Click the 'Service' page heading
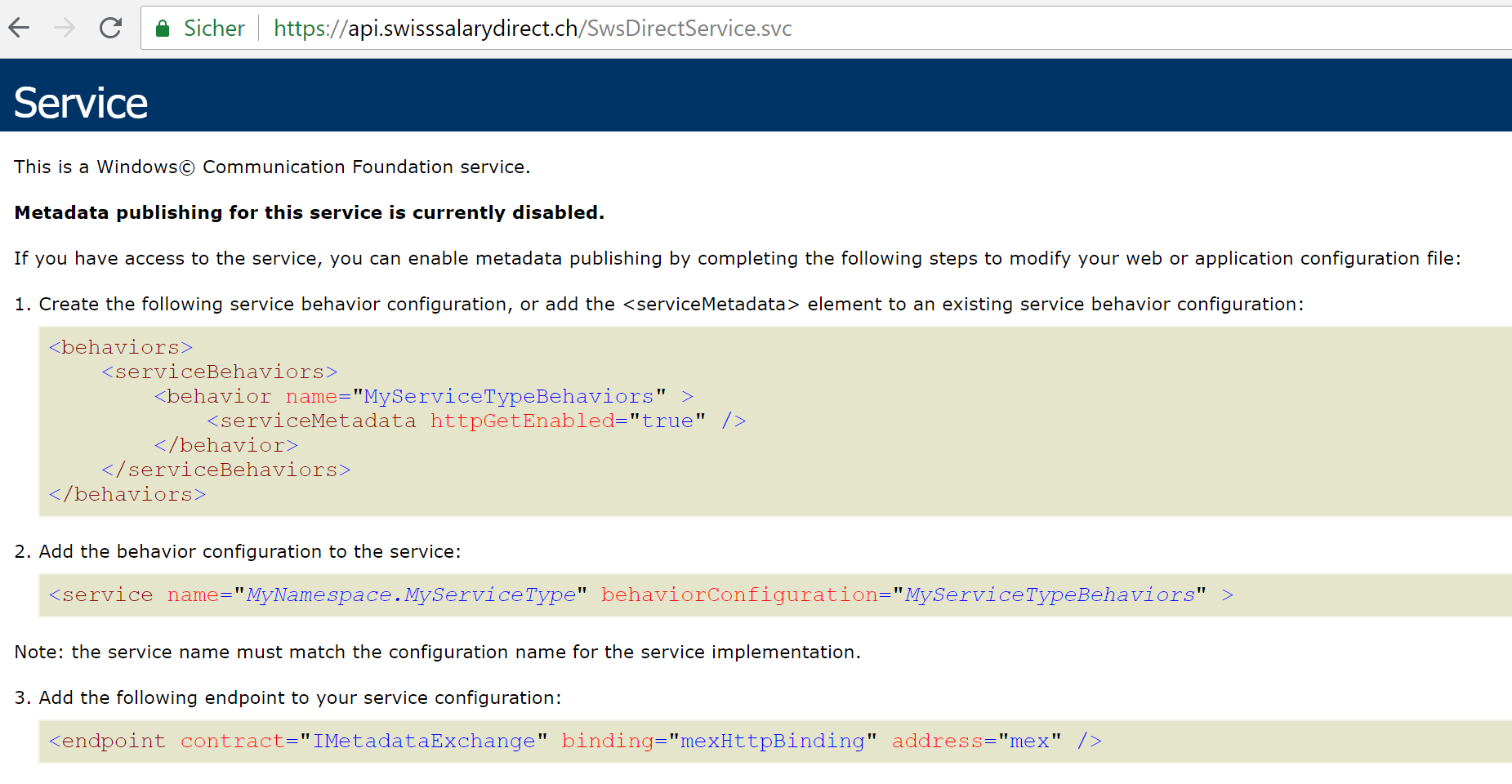The height and width of the screenshot is (784, 1512). click(81, 103)
